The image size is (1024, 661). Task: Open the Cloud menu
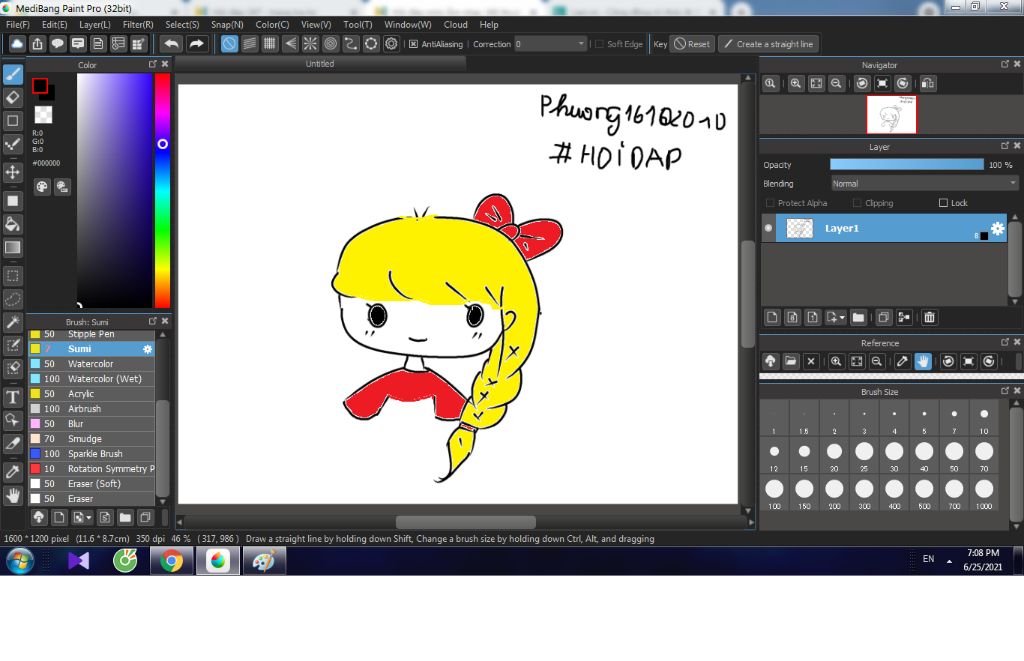[x=455, y=24]
